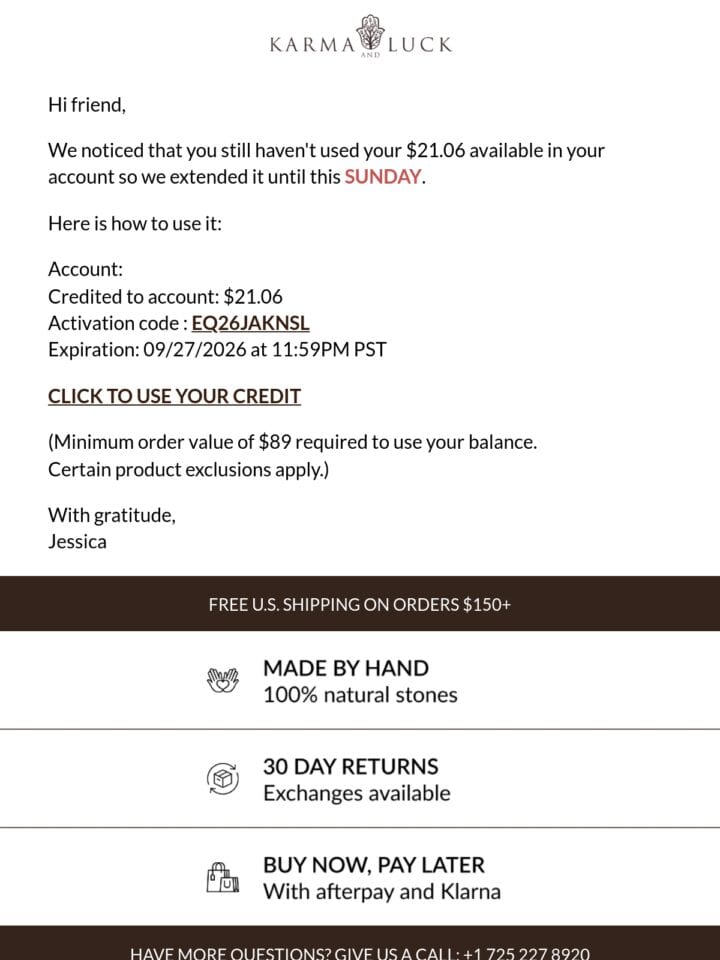Open the EQ26JAKNSL activation code link
This screenshot has height=960, width=720.
[x=250, y=323]
